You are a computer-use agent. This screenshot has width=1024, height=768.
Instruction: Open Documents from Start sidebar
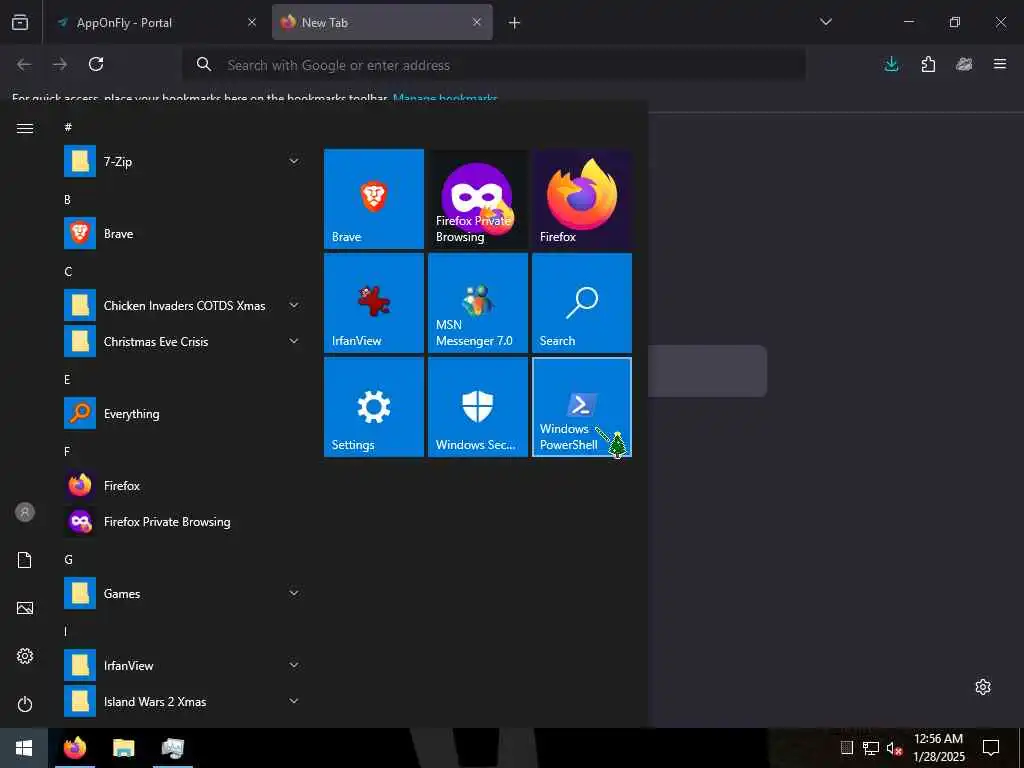(25, 560)
